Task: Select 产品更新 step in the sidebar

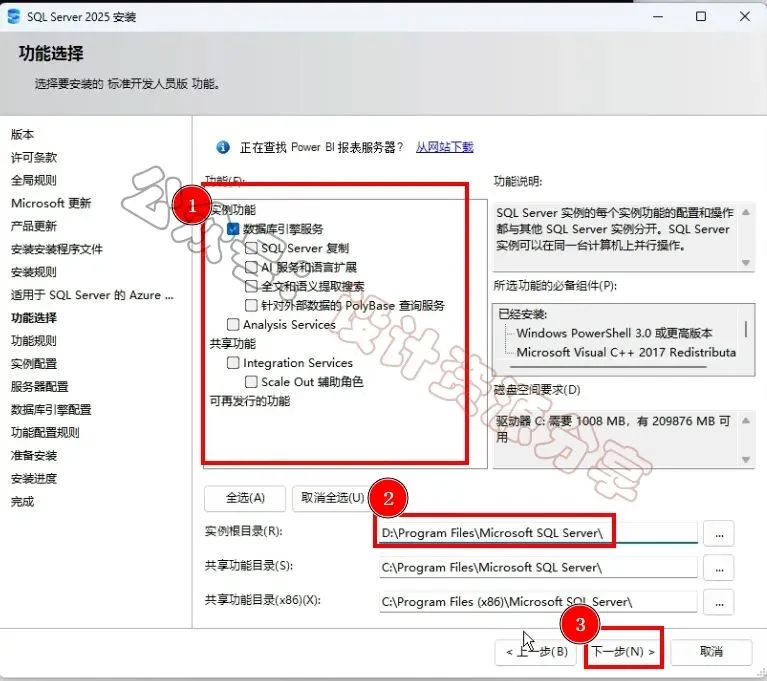Action: (x=34, y=226)
